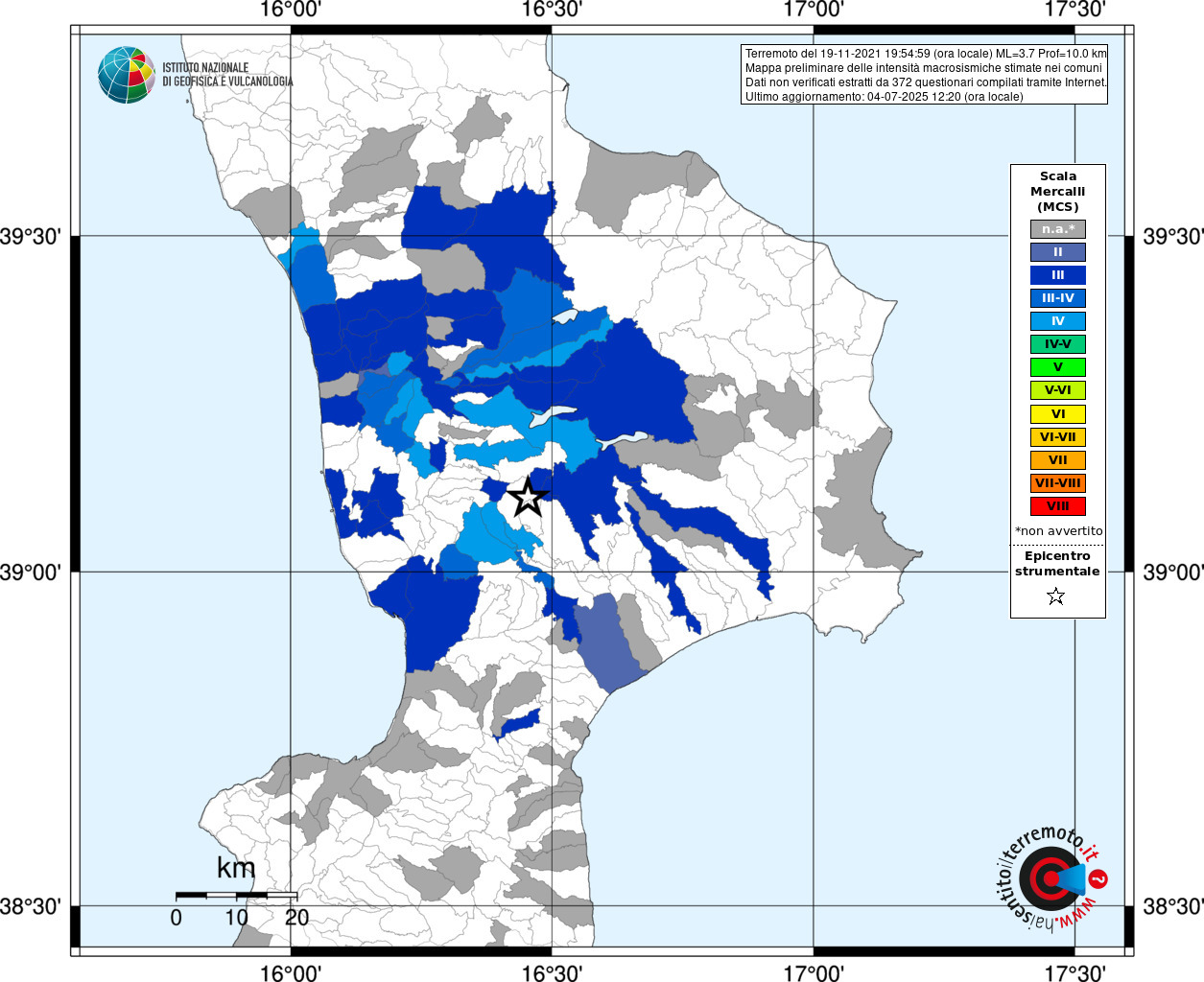Select the VI-VII legend swatch
The image size is (1204, 982).
(x=1058, y=437)
